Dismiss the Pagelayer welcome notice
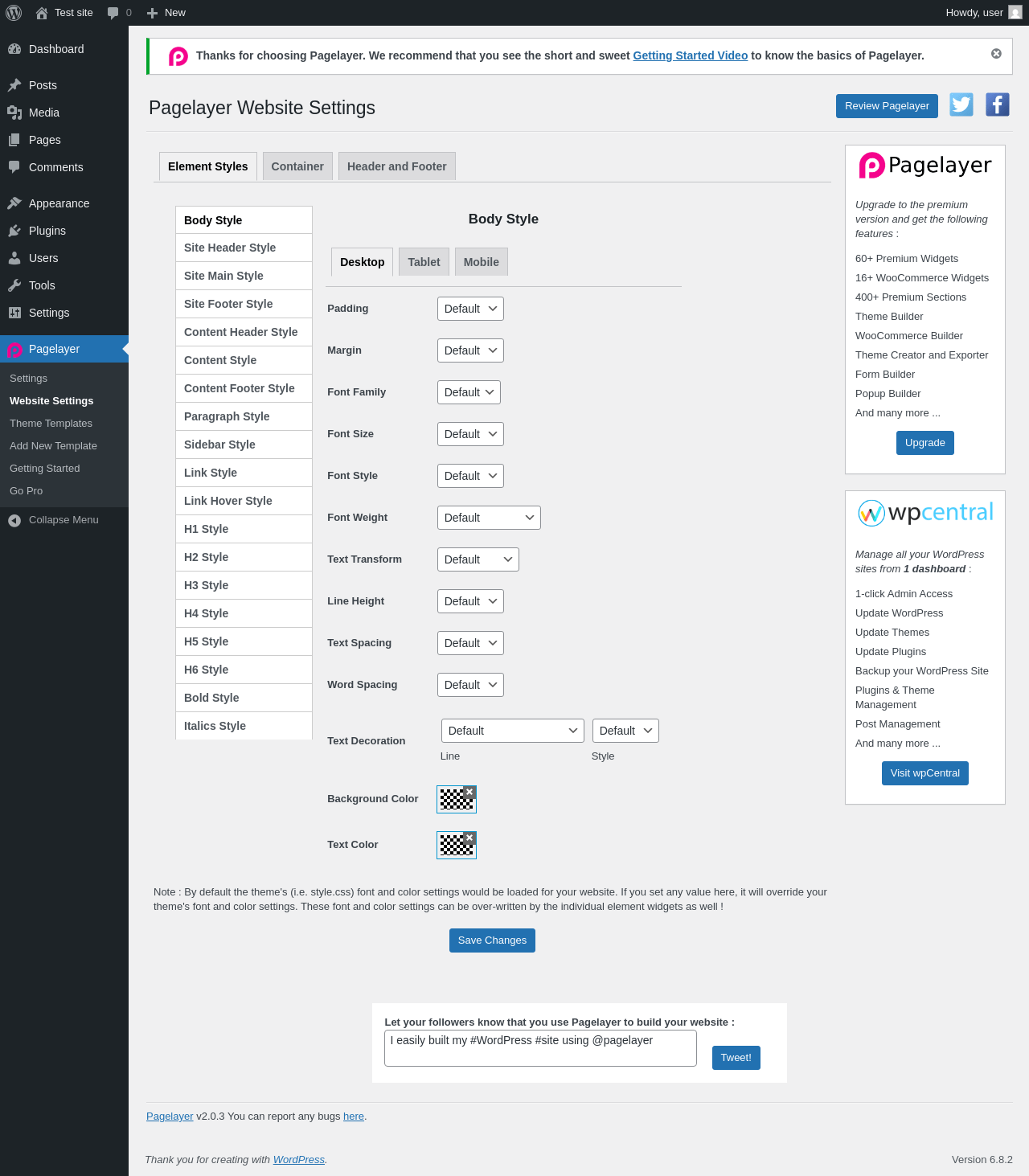 [x=996, y=54]
